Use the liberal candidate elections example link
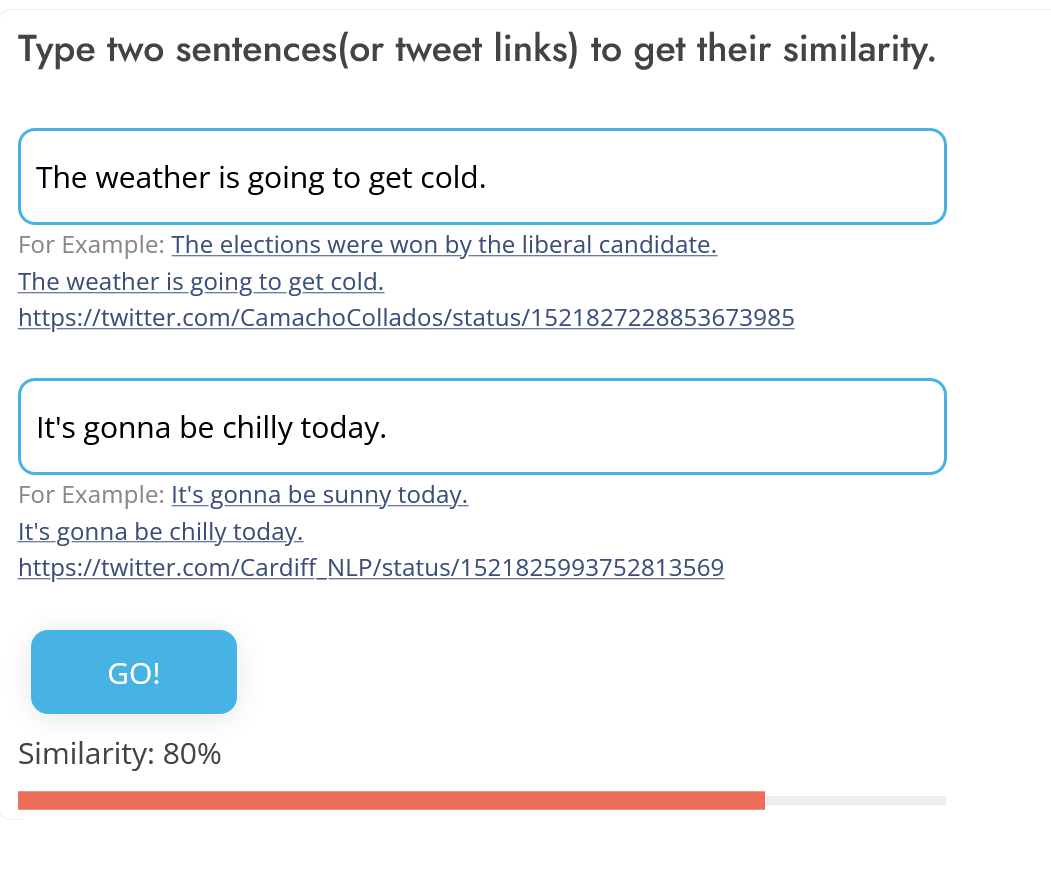Viewport: 1051px width, 876px height. coord(444,245)
